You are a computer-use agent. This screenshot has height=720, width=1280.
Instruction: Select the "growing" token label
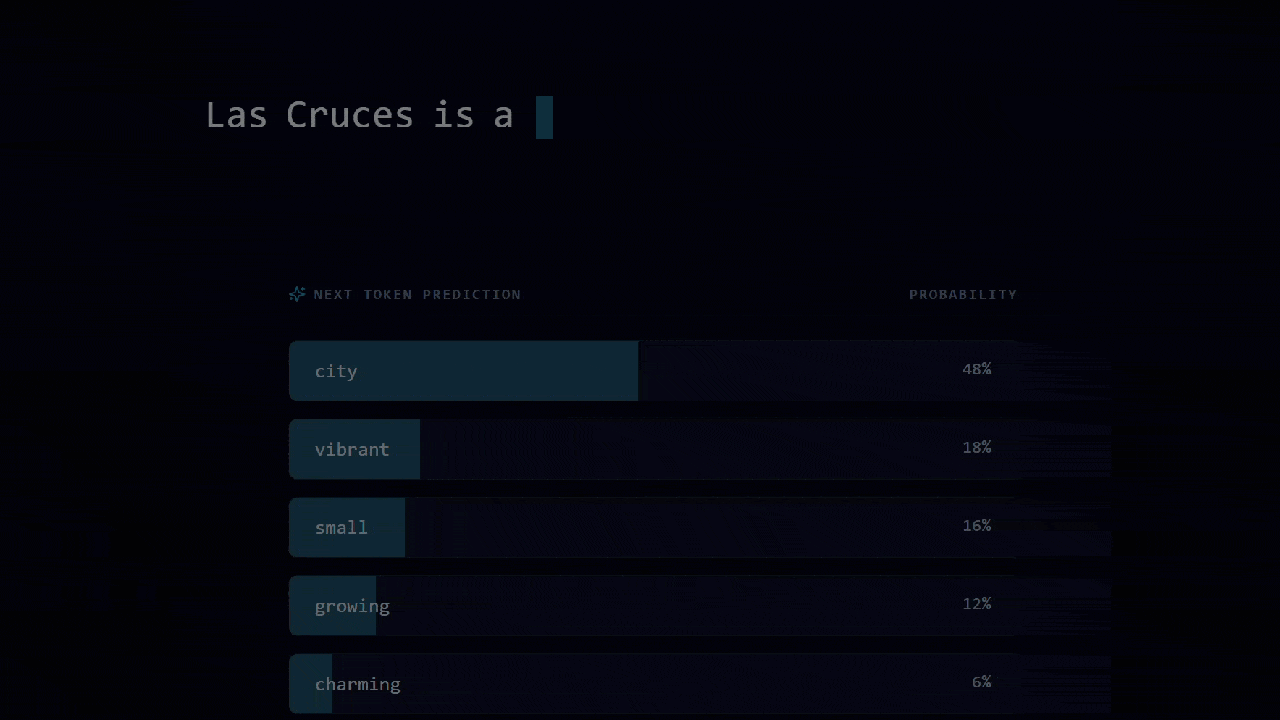pos(352,606)
